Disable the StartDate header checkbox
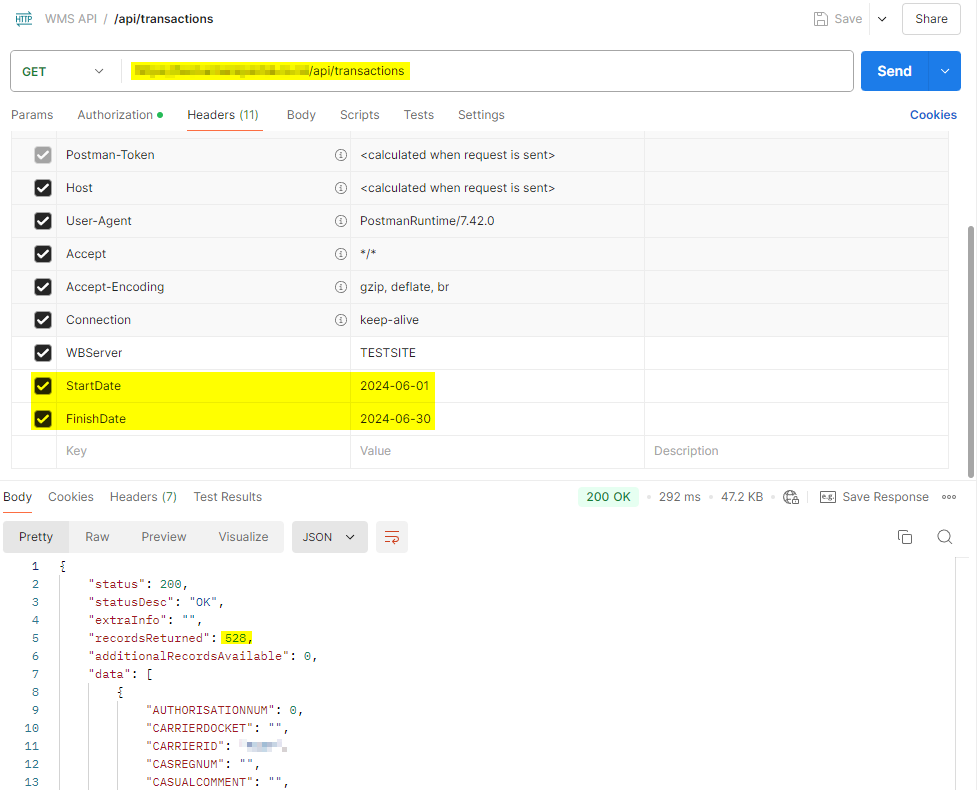978x790 pixels. 43,386
